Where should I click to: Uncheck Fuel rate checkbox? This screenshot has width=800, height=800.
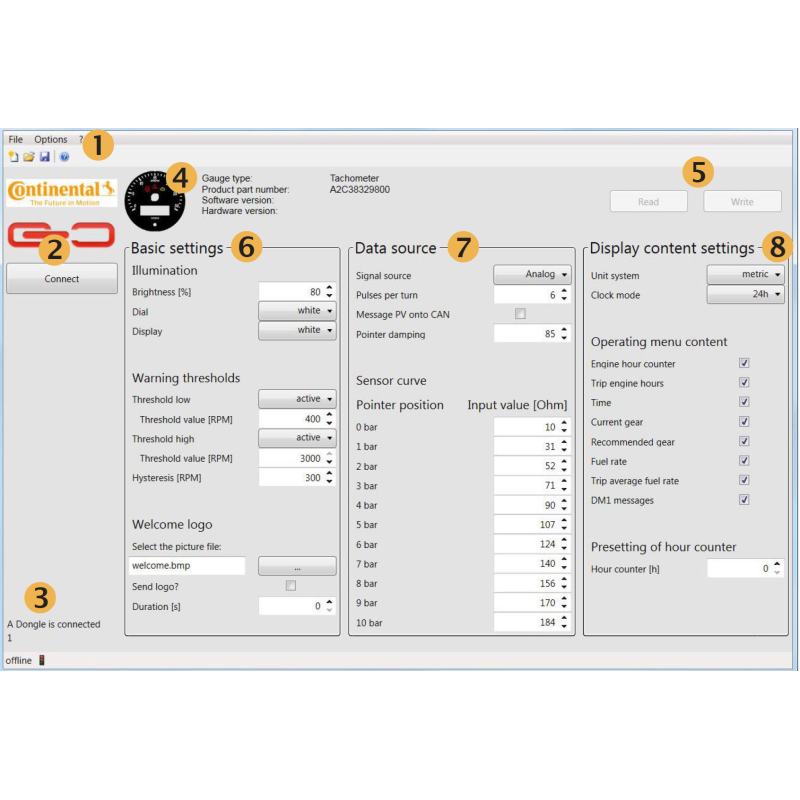[x=744, y=461]
